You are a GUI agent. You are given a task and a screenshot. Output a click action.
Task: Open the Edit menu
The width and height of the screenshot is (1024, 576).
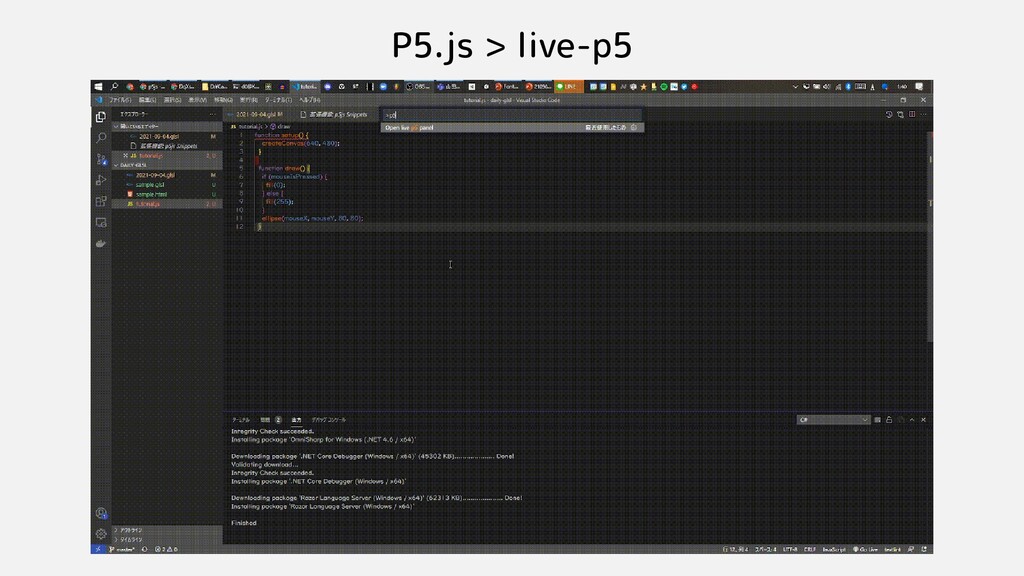[x=147, y=100]
